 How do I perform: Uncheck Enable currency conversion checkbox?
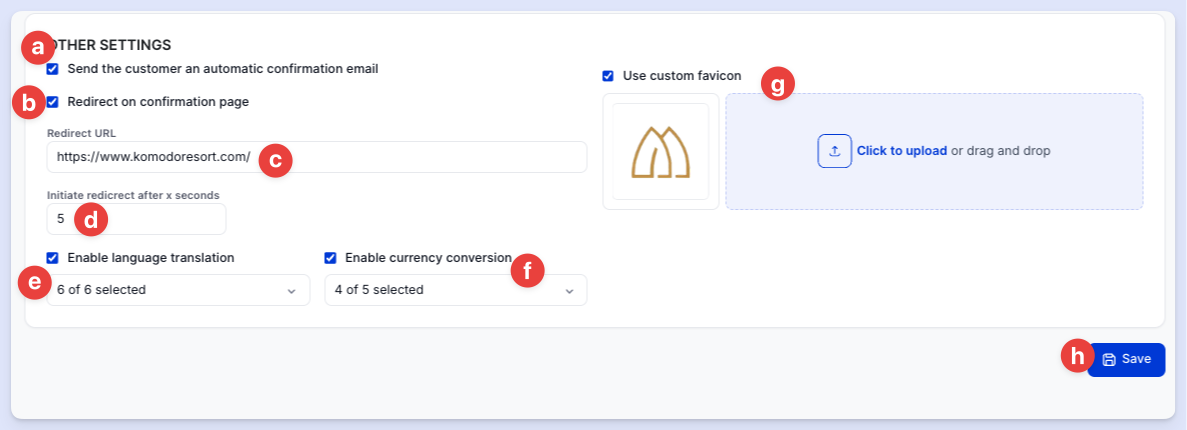(330, 258)
